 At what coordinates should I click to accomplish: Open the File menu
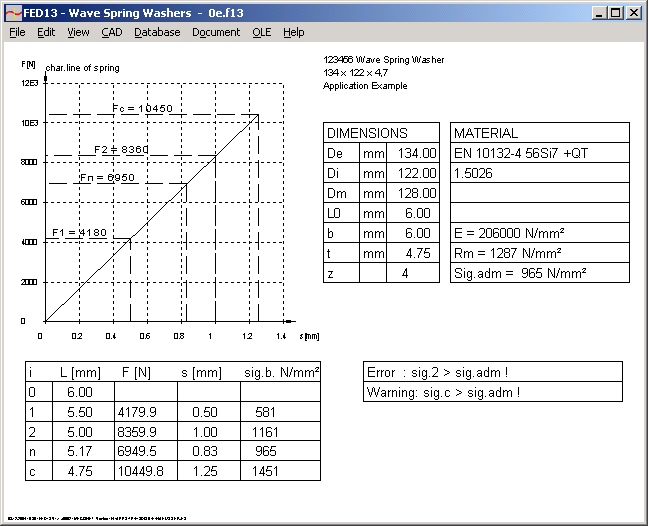[x=17, y=32]
